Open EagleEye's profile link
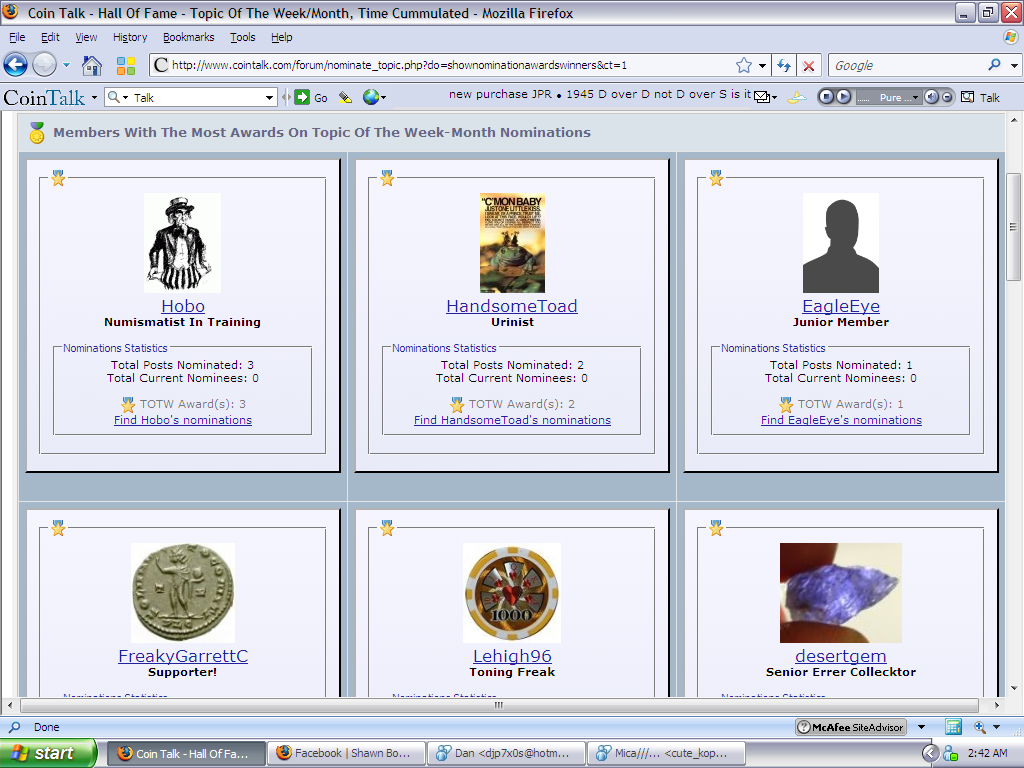This screenshot has height=768, width=1024. pos(840,306)
